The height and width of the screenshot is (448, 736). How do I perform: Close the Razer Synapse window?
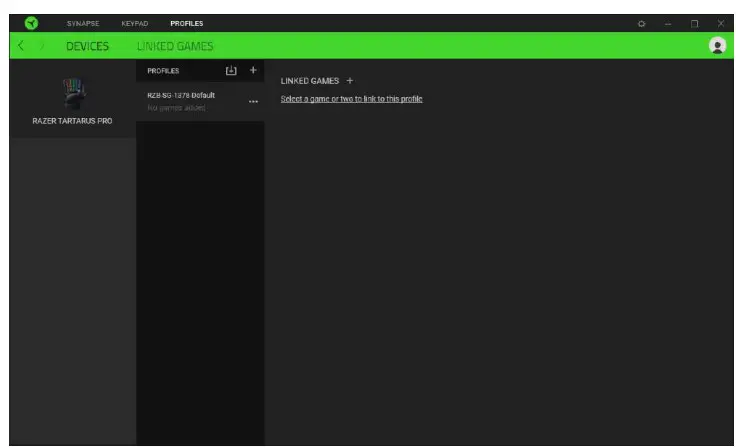(x=721, y=23)
